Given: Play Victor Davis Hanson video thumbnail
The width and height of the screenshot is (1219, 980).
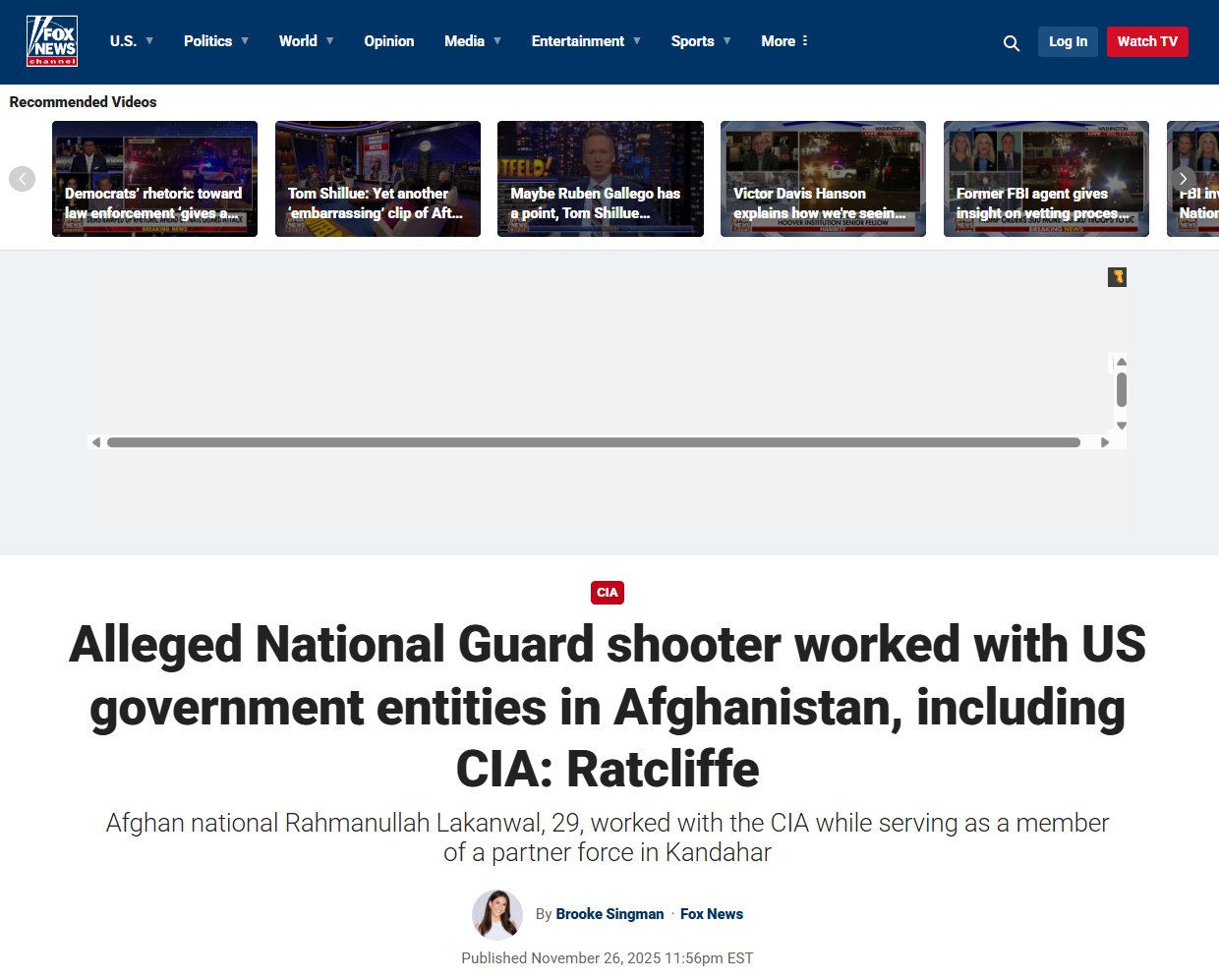Looking at the screenshot, I should tap(823, 179).
